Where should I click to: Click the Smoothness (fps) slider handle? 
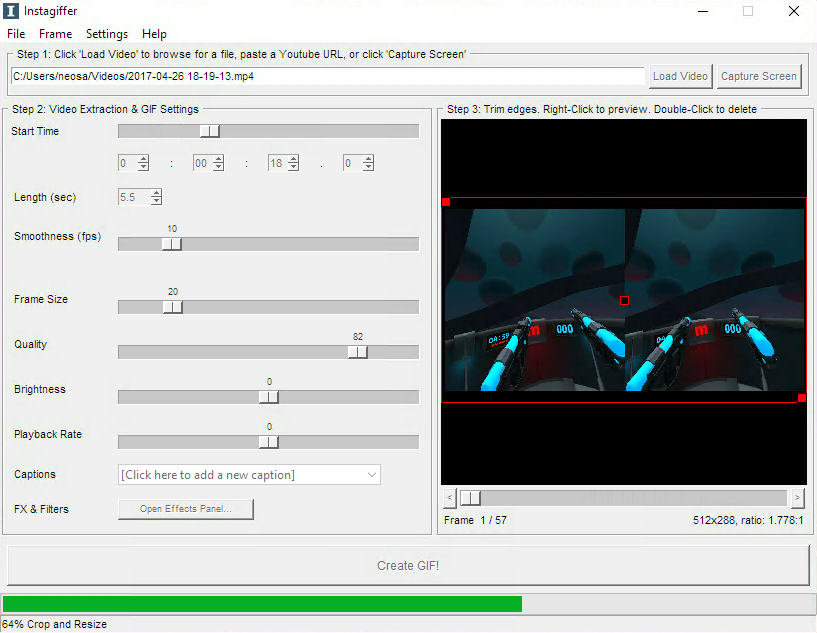(x=171, y=244)
